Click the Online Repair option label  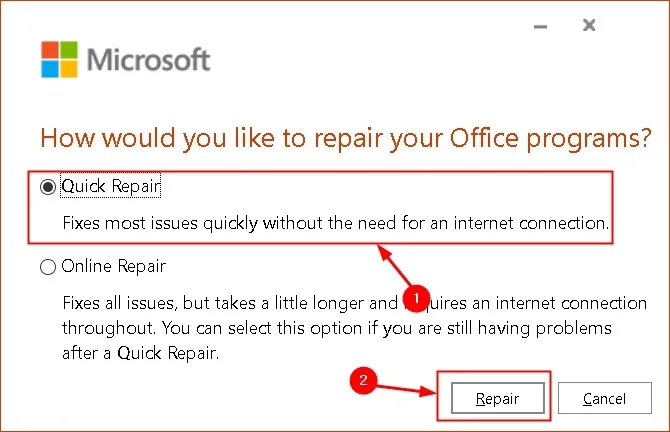(113, 267)
